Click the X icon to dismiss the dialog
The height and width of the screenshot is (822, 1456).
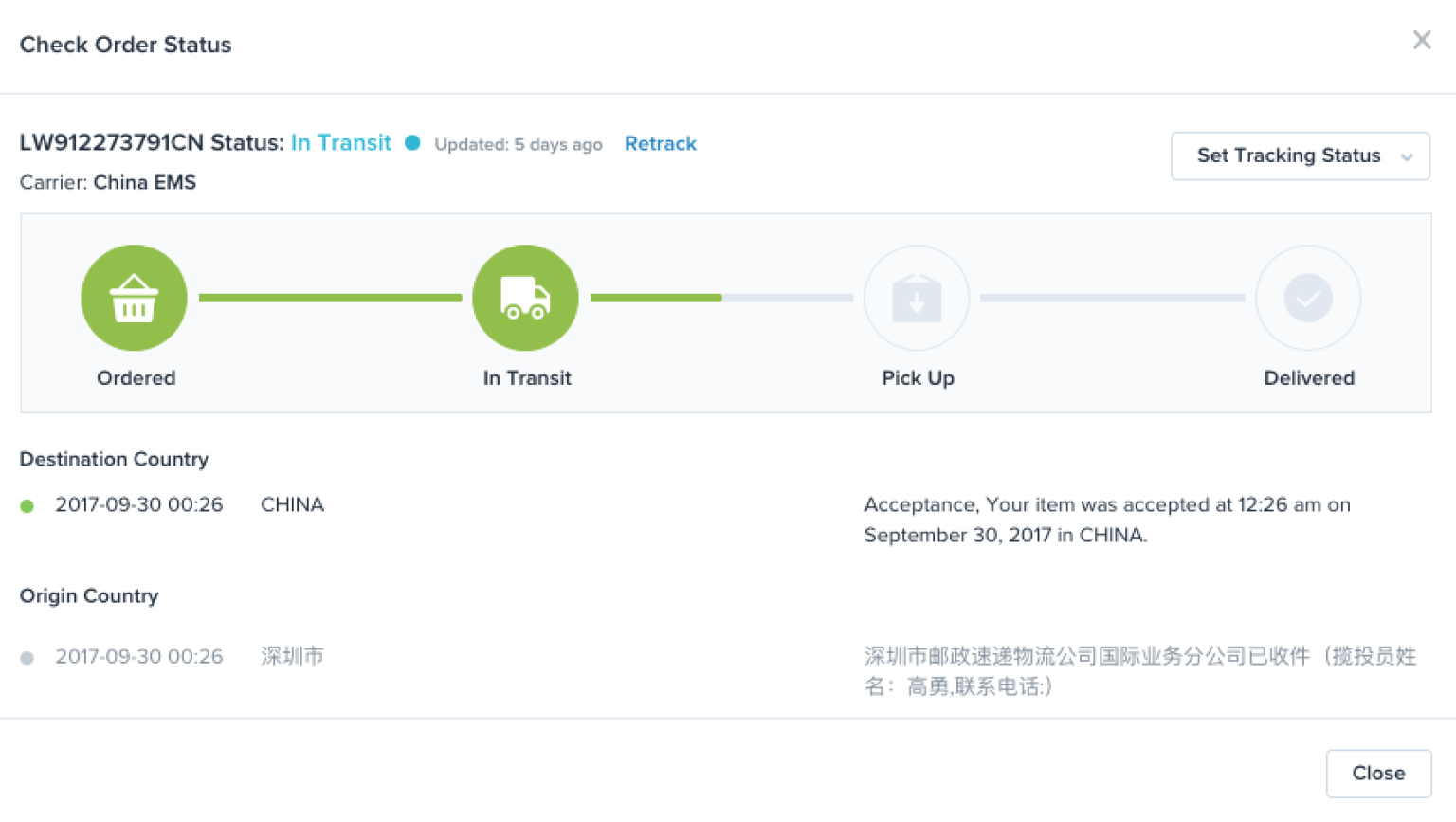[x=1422, y=40]
